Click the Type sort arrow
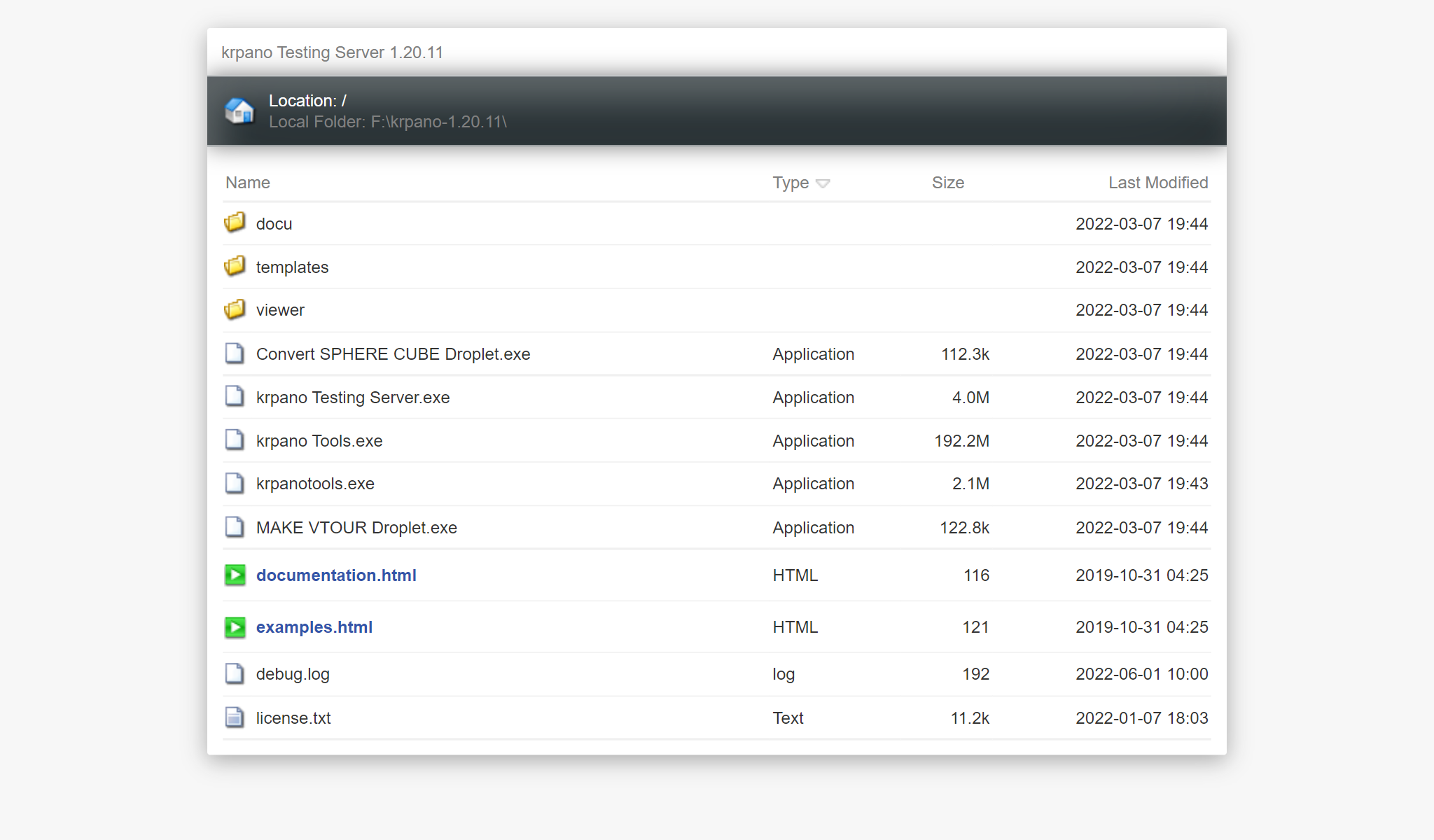This screenshot has width=1434, height=840. coord(823,183)
